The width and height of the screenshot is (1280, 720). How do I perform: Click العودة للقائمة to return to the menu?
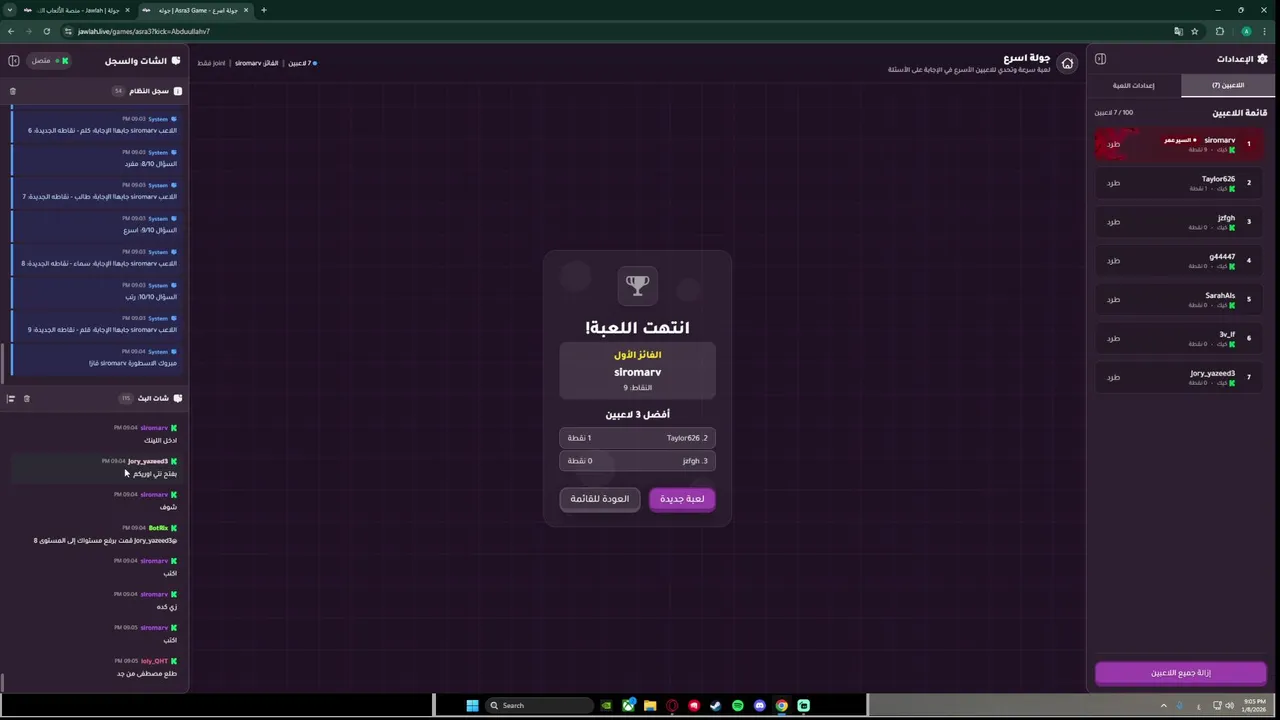click(x=600, y=499)
